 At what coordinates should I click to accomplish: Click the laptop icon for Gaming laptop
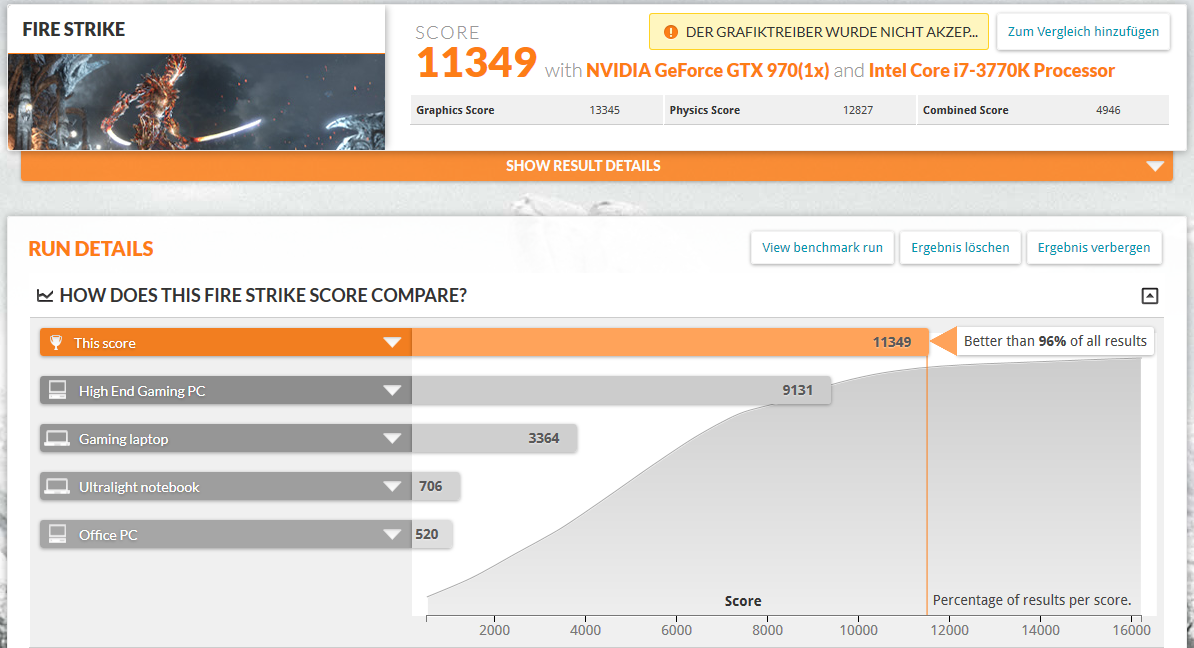[x=57, y=439]
